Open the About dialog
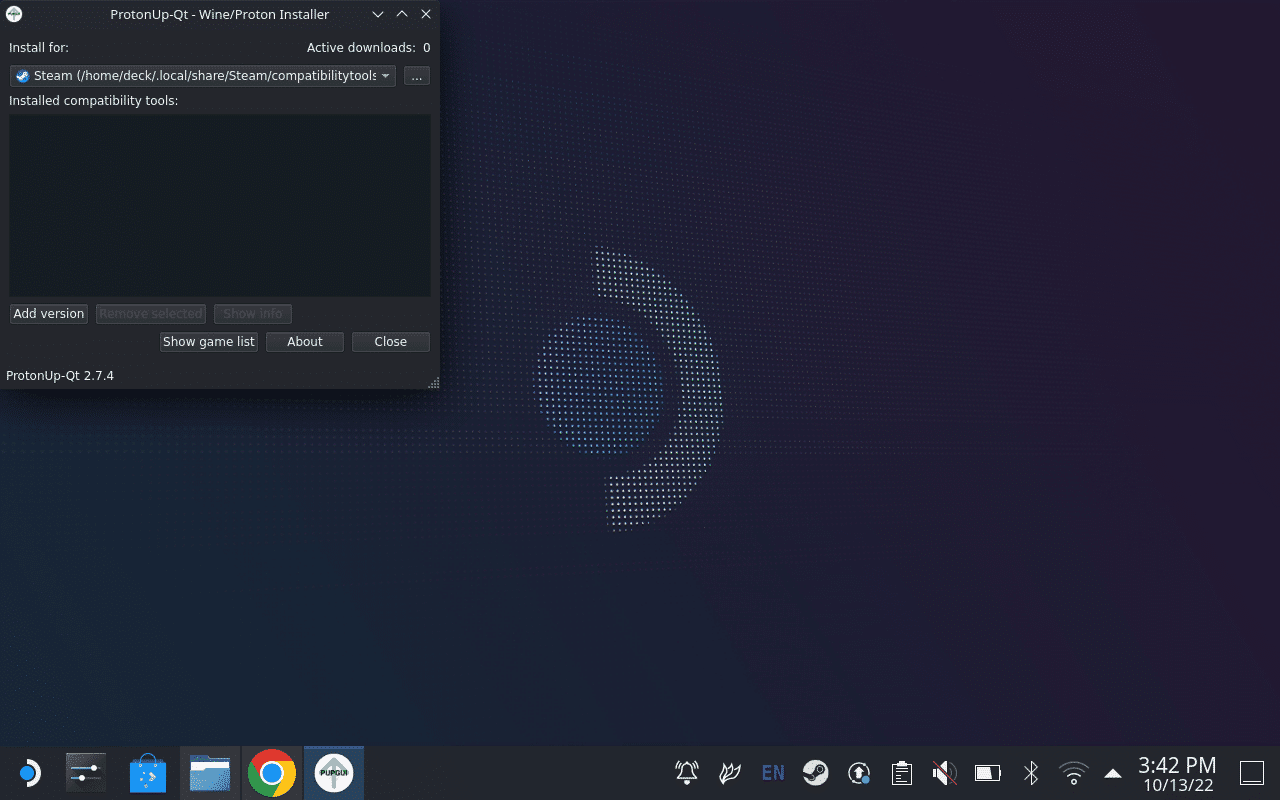This screenshot has height=800, width=1280. tap(305, 342)
